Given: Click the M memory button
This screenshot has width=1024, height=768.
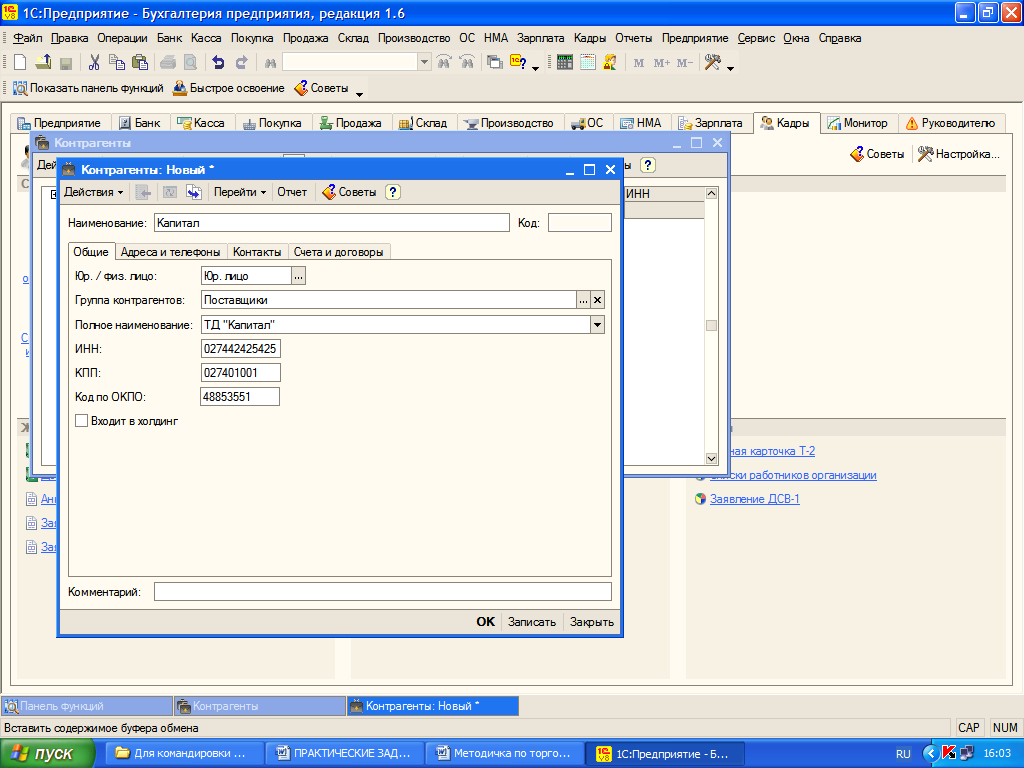Looking at the screenshot, I should point(639,63).
